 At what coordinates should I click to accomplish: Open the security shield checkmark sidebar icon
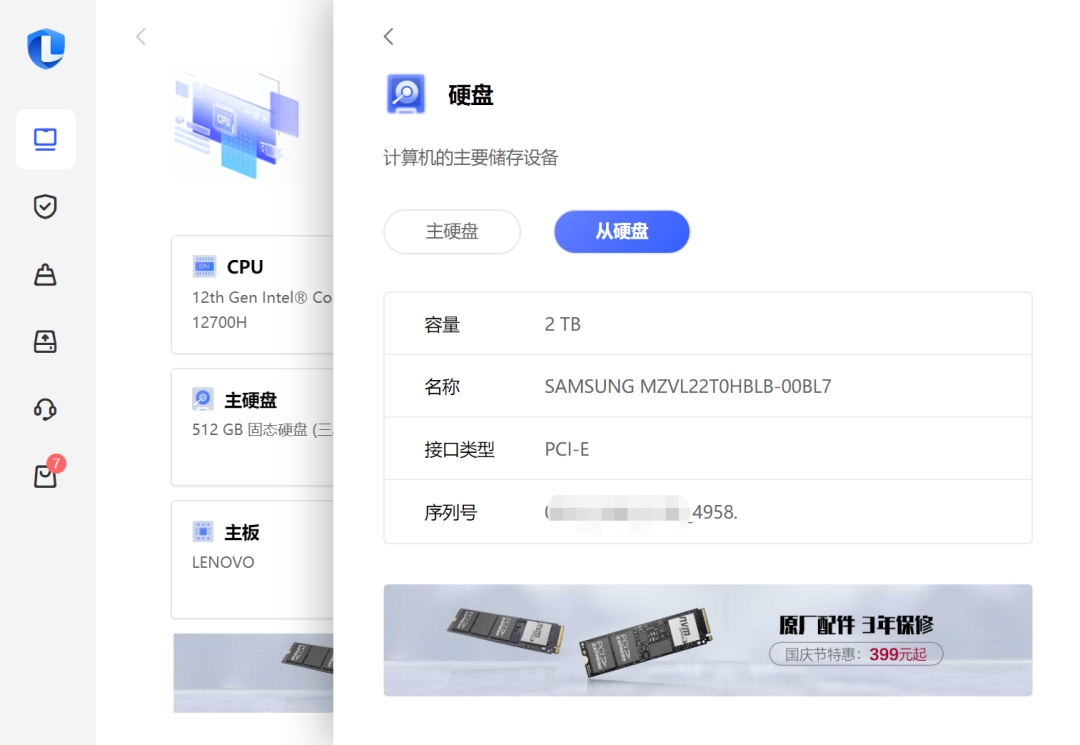45,206
